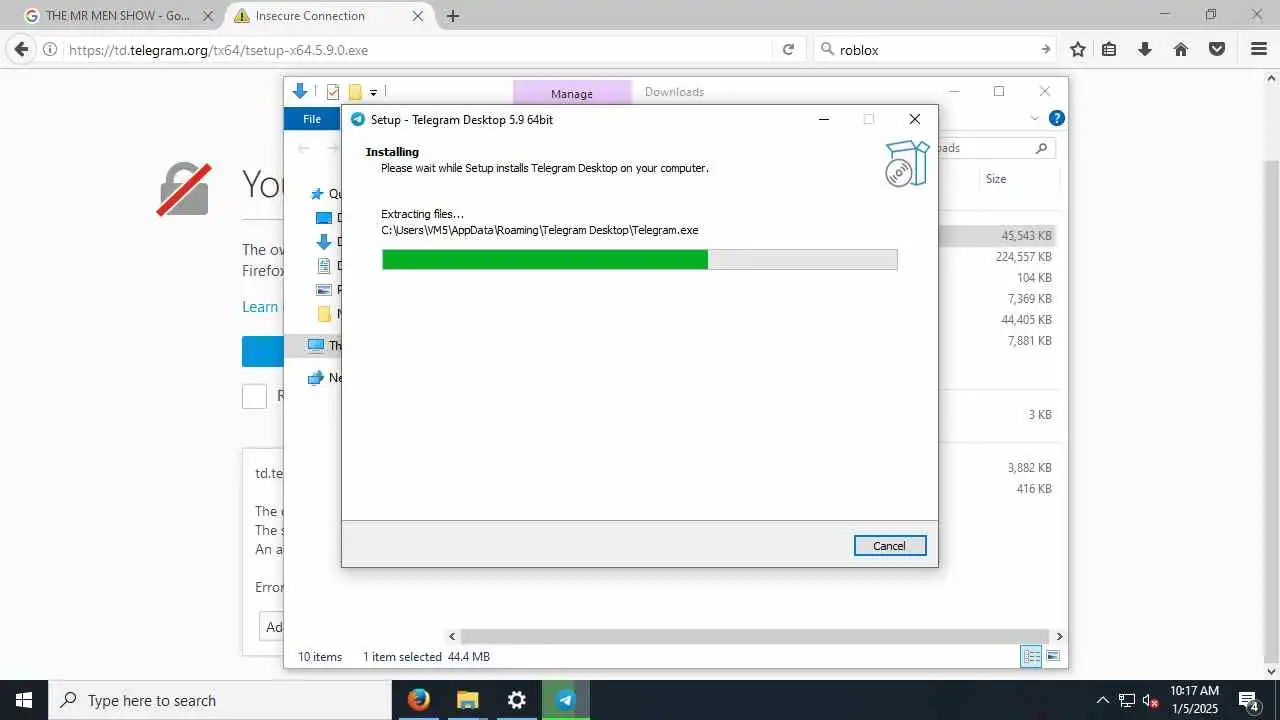This screenshot has width=1280, height=720.
Task: Click Explorer search magnifier icon
Action: 1041,148
